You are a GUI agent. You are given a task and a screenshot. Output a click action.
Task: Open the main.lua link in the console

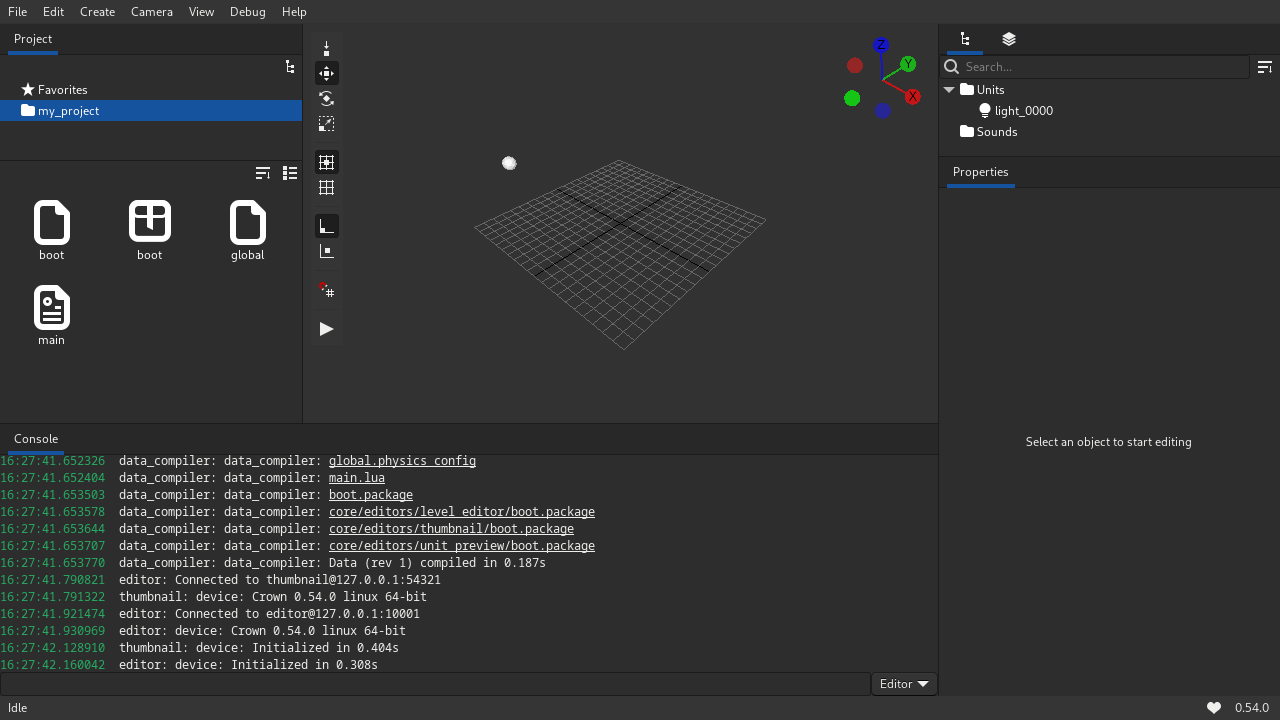coord(356,477)
